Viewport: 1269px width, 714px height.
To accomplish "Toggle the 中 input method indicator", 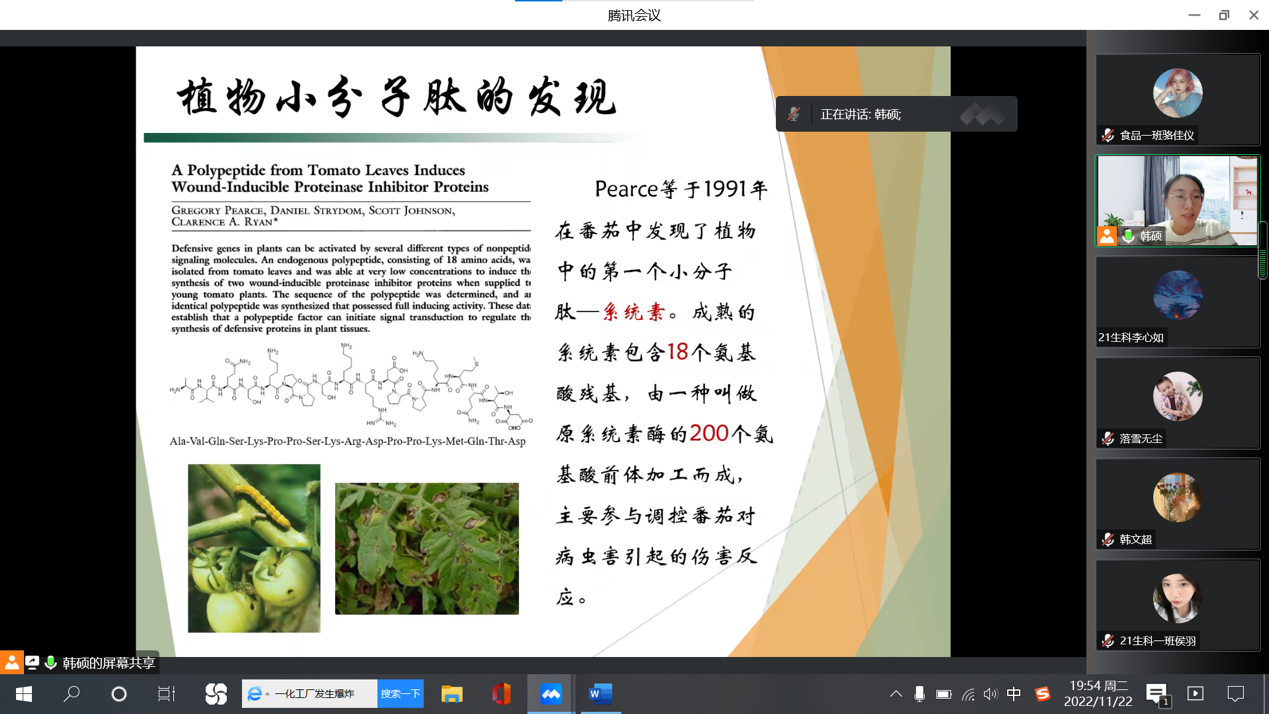I will tap(1014, 694).
